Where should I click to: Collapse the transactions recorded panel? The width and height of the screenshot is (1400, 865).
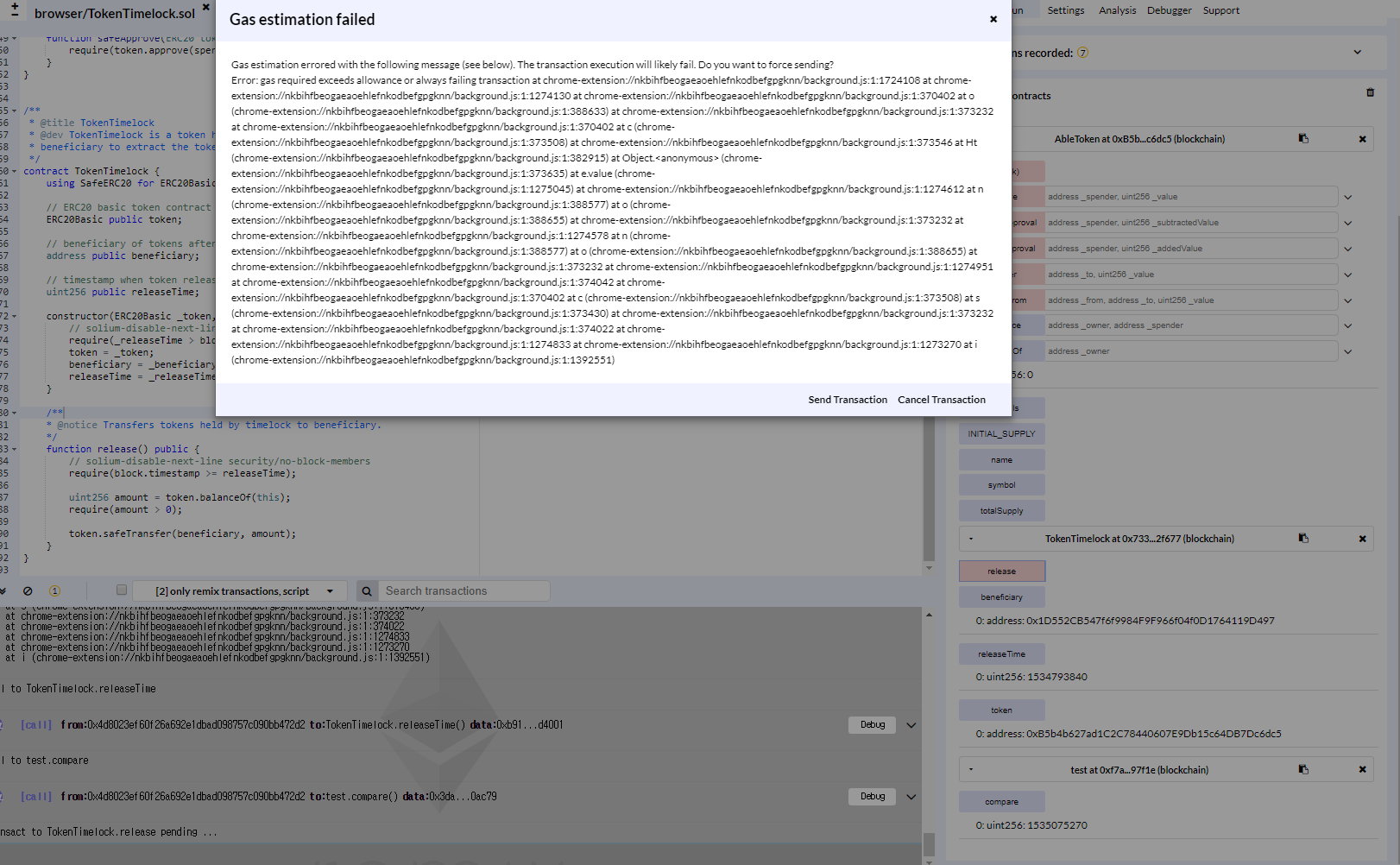click(x=1357, y=53)
